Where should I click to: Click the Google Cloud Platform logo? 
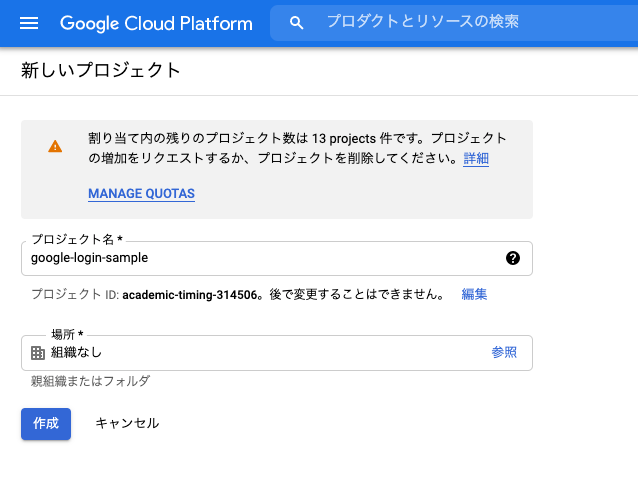click(156, 23)
